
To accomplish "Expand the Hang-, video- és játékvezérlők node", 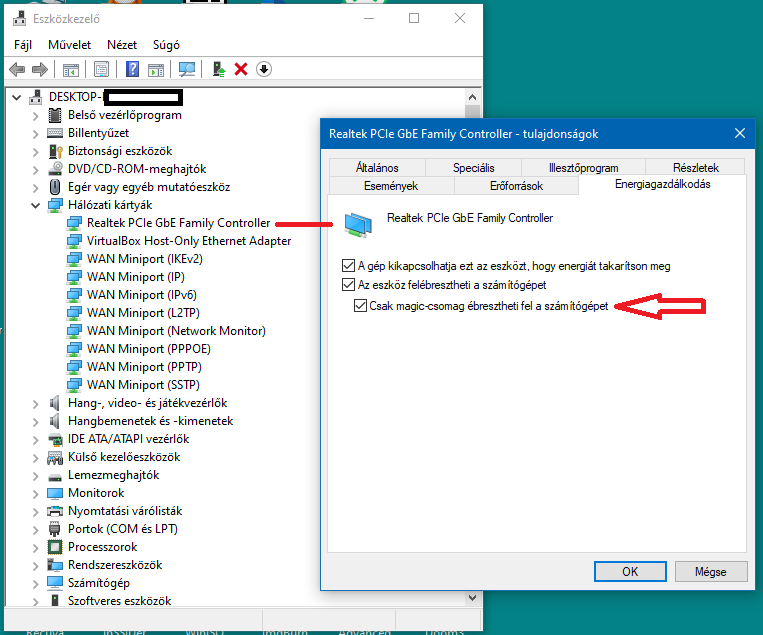I will (x=35, y=404).
